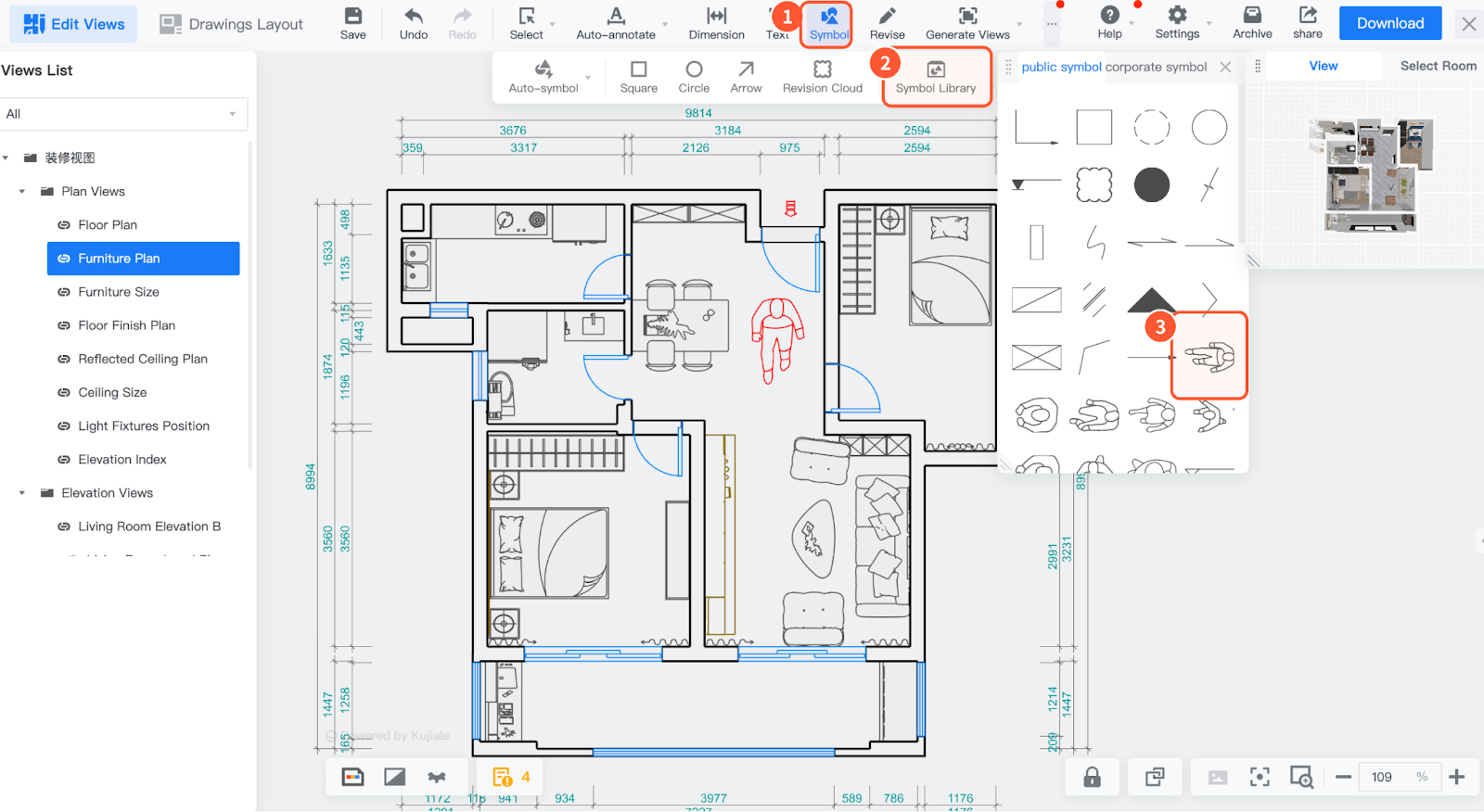Screen dimensions: 1484x812
Task: Open the Reflected Ceiling Plan view
Action: click(142, 359)
